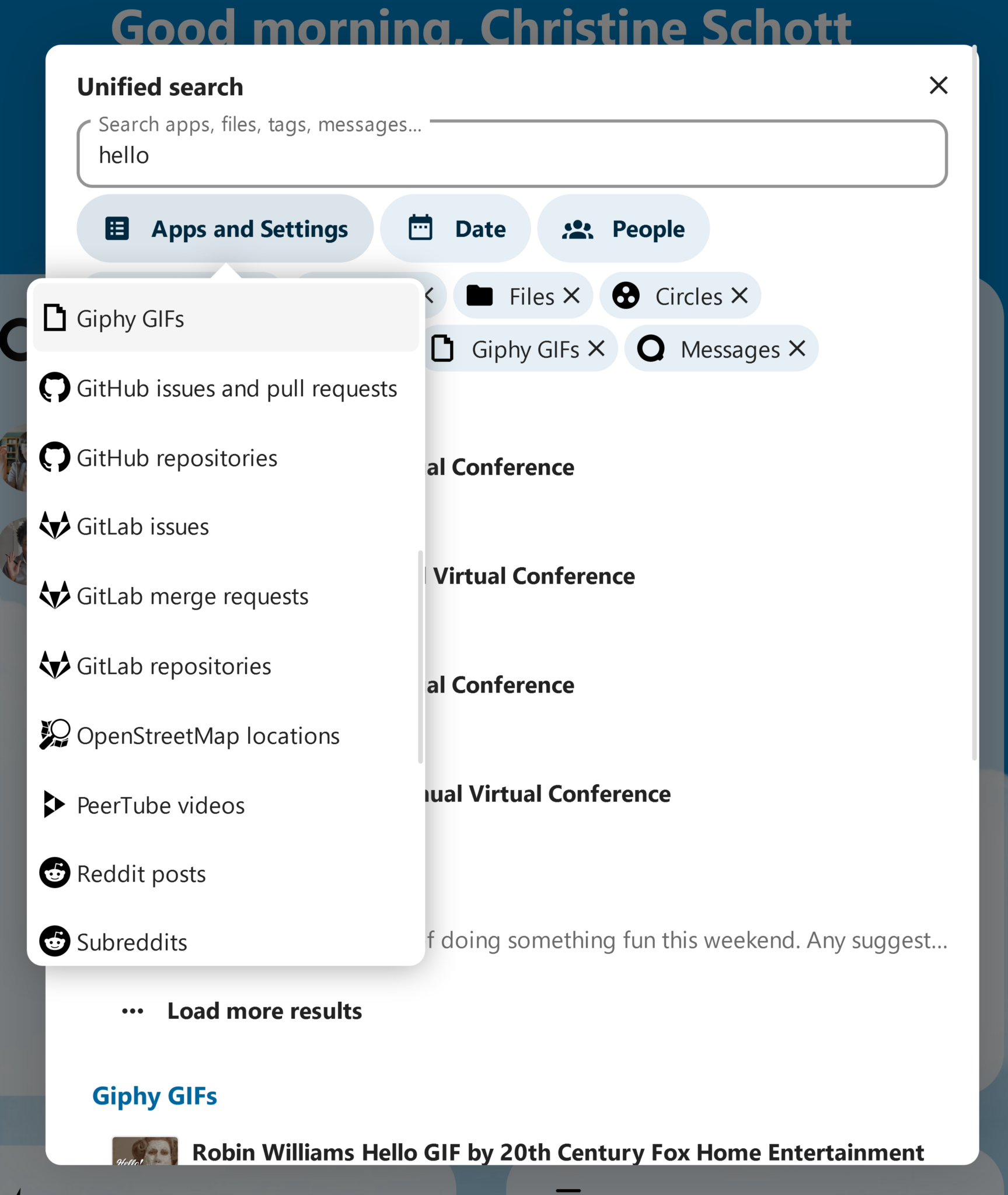Open the Giphy GIFs section link
The image size is (1008, 1195).
tap(155, 1096)
